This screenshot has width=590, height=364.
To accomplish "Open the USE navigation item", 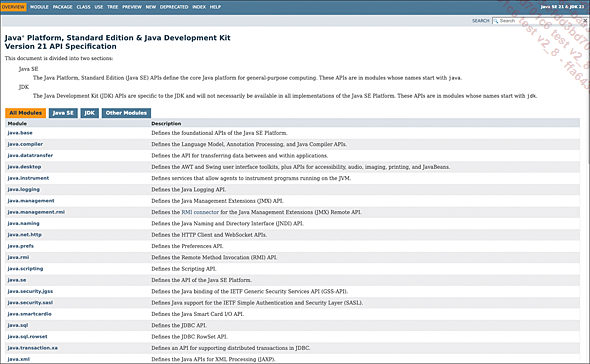I will pos(99,7).
